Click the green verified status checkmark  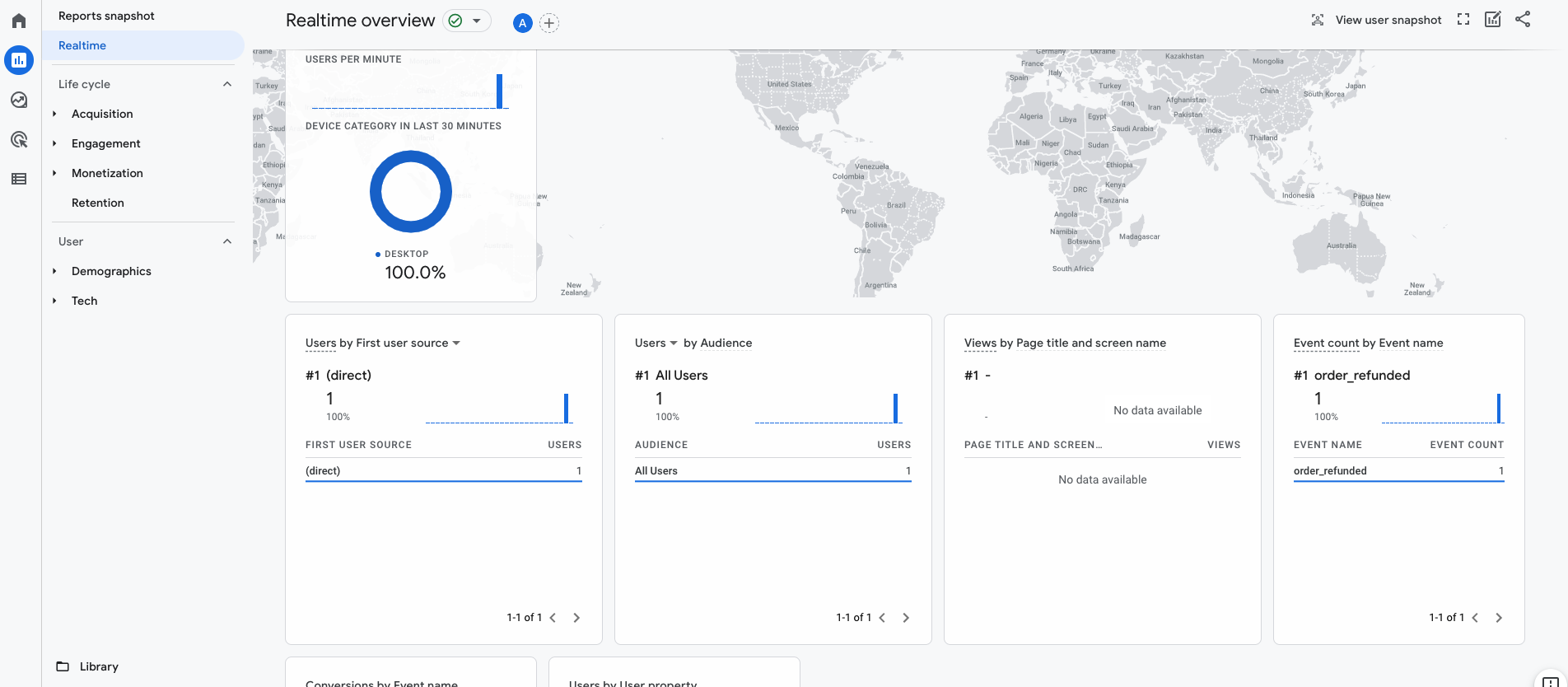tap(455, 21)
